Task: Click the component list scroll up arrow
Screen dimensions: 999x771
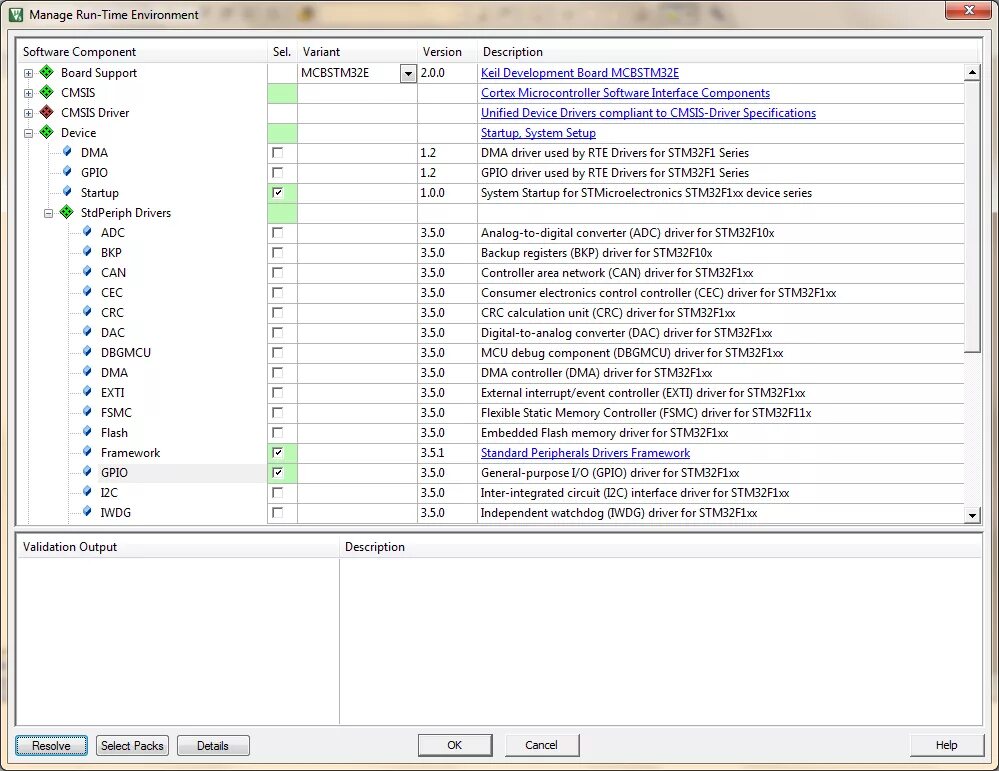Action: (x=972, y=72)
